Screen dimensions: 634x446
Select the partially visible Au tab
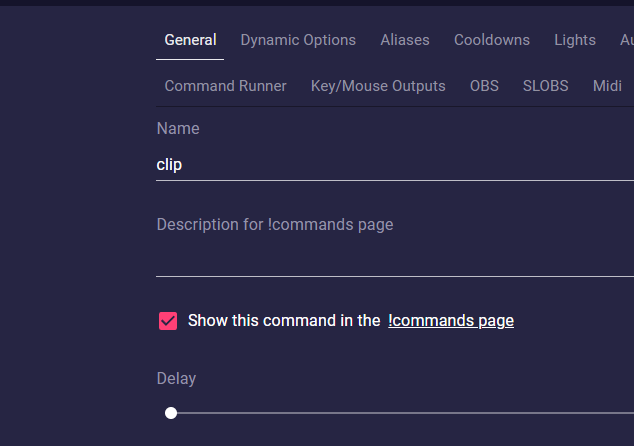(627, 40)
